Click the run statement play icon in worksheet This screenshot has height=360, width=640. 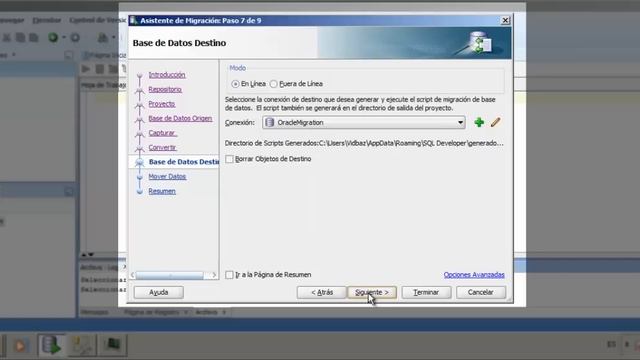86,69
